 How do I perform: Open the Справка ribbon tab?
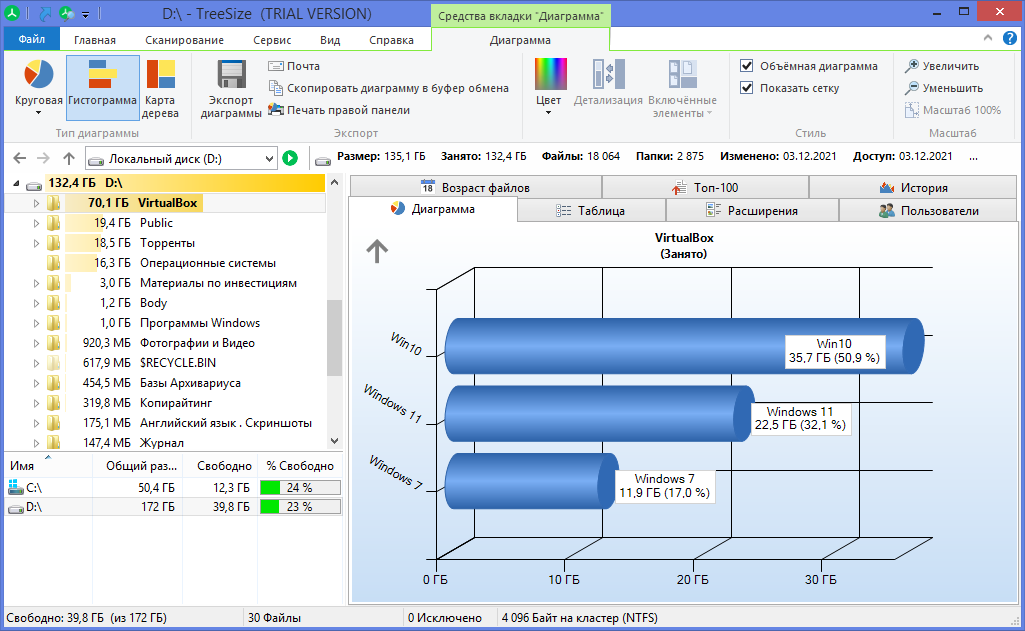392,40
